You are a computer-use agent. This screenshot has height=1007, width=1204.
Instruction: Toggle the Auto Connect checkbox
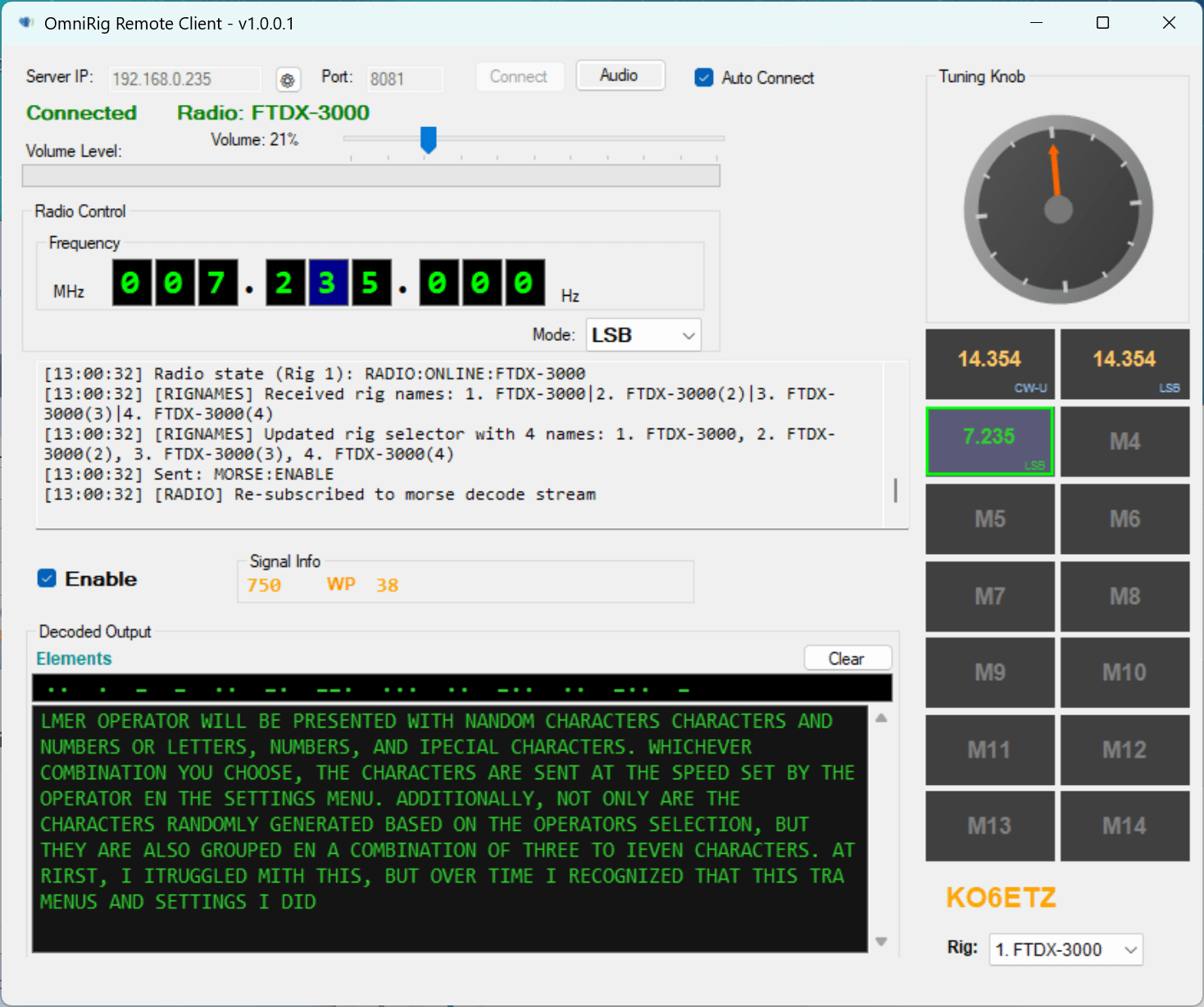coord(704,78)
